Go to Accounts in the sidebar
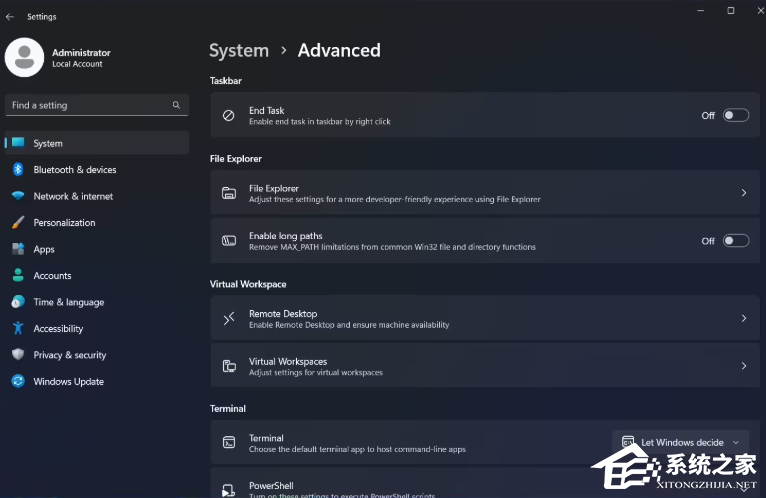Viewport: 766px width, 498px height. (x=52, y=276)
